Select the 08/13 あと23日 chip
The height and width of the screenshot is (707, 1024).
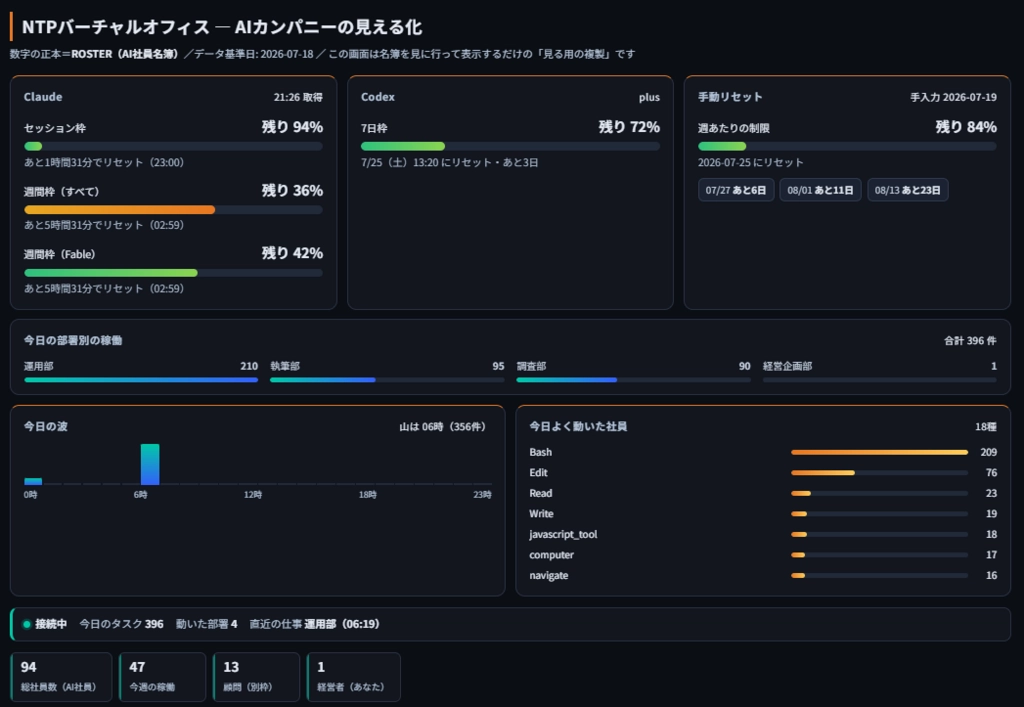[x=908, y=190]
